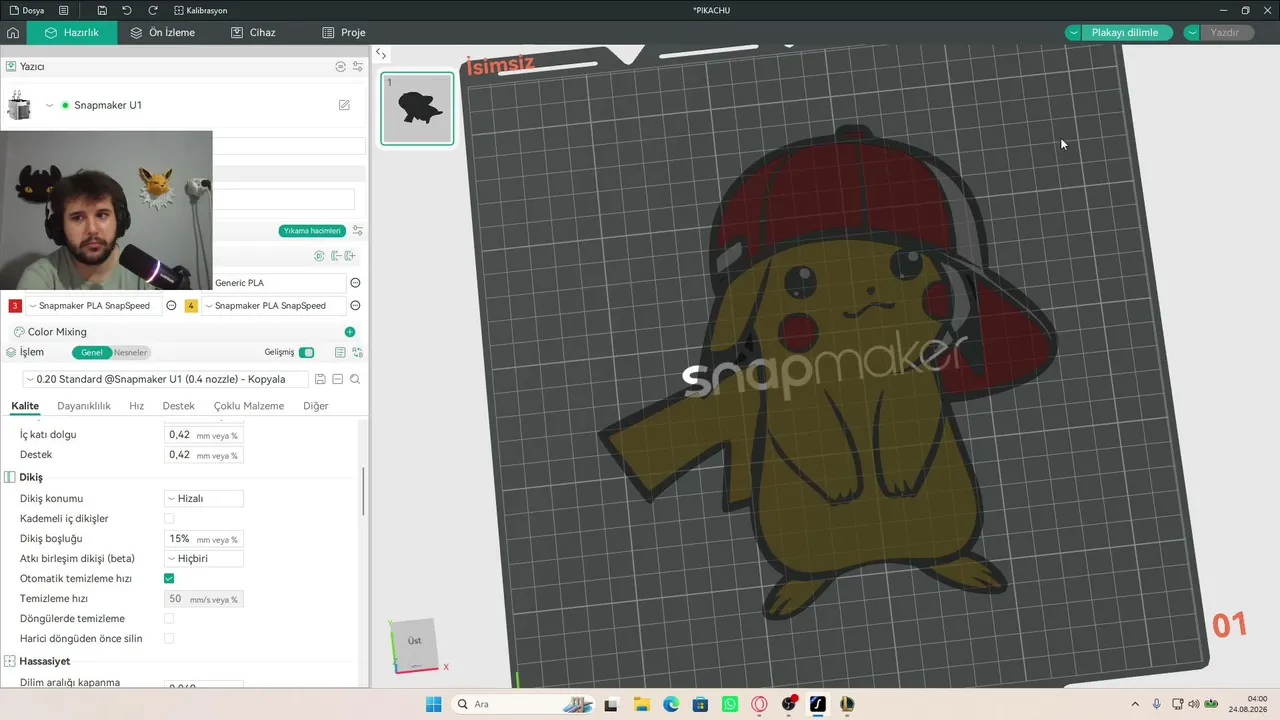Open the Proje tab
1280x720 pixels.
pyautogui.click(x=343, y=33)
